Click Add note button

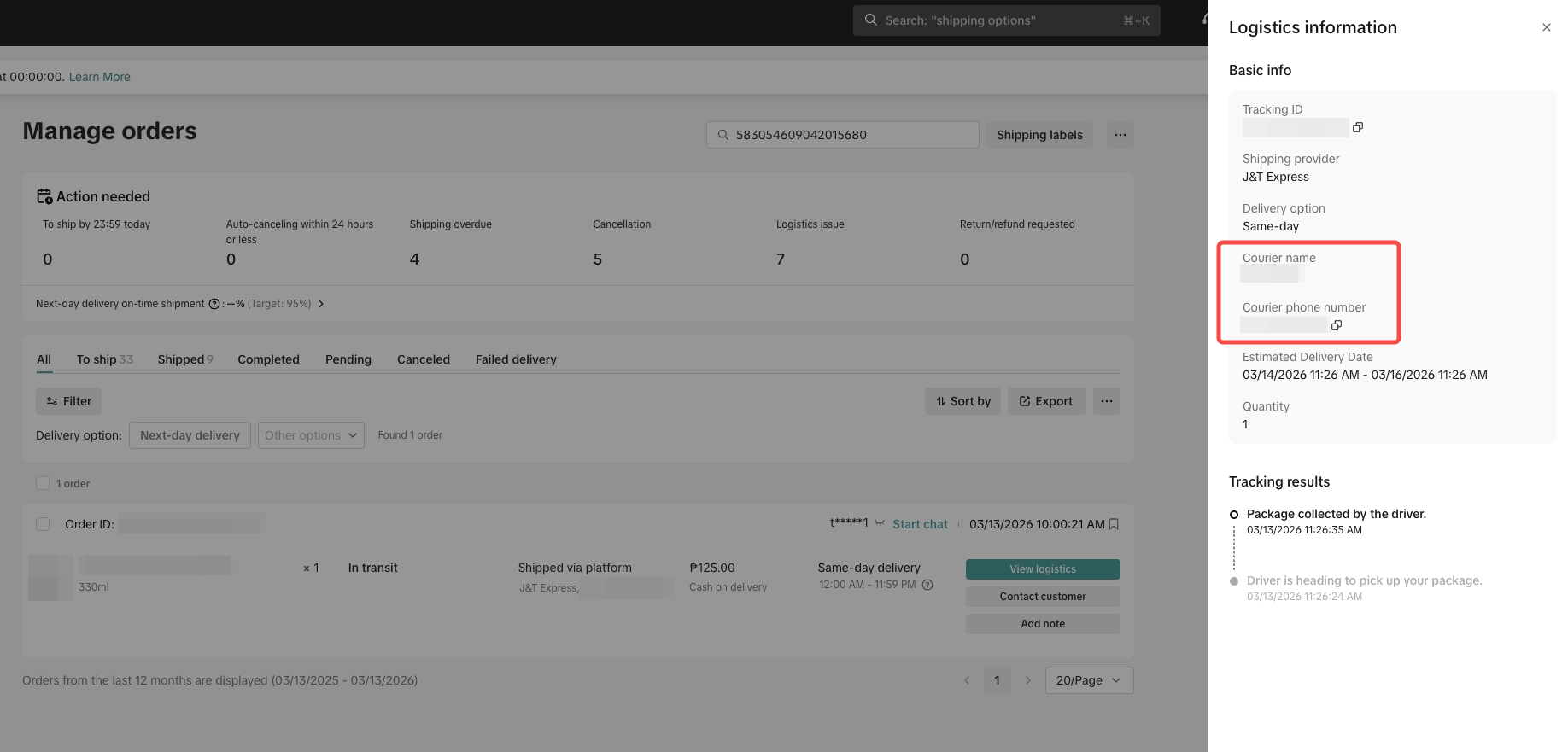point(1043,624)
